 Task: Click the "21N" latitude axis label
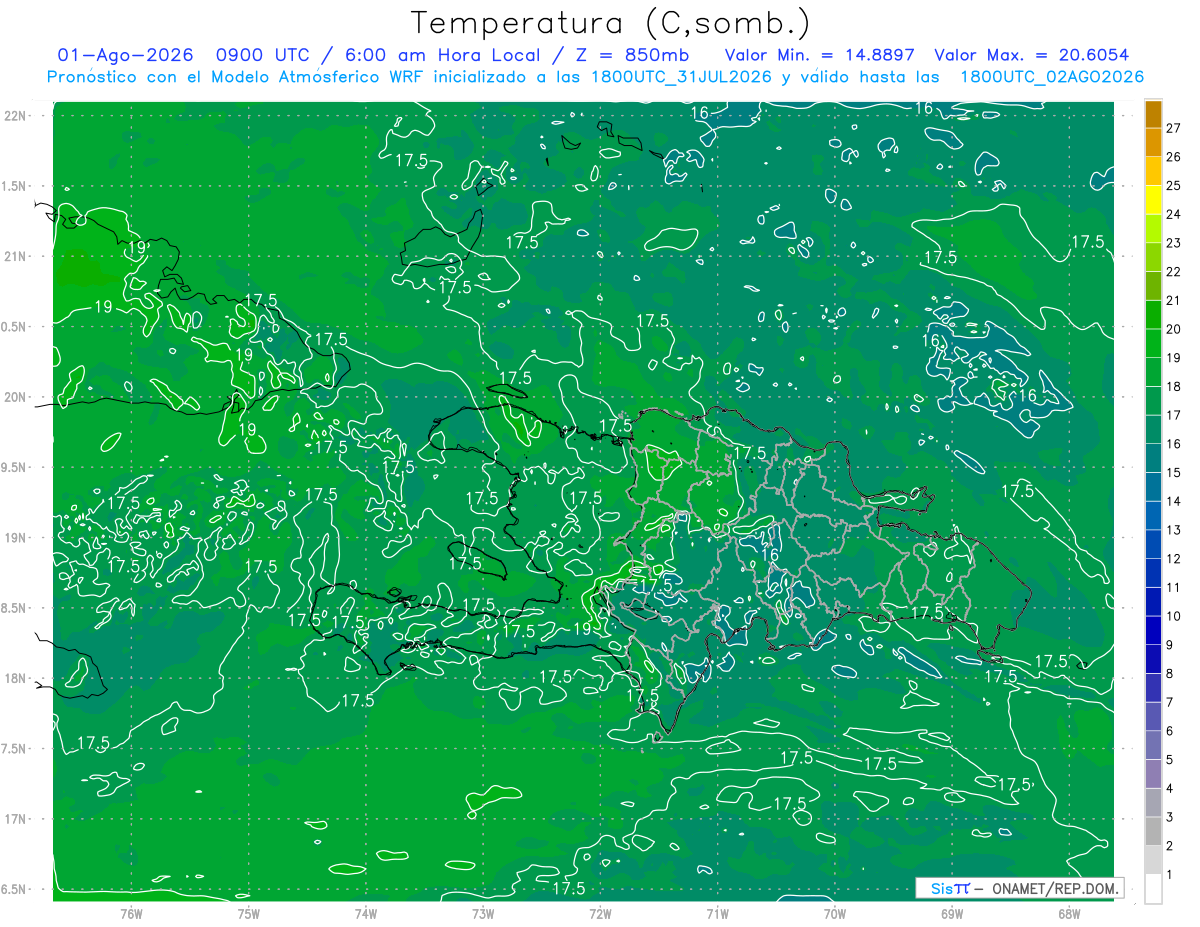tap(15, 257)
